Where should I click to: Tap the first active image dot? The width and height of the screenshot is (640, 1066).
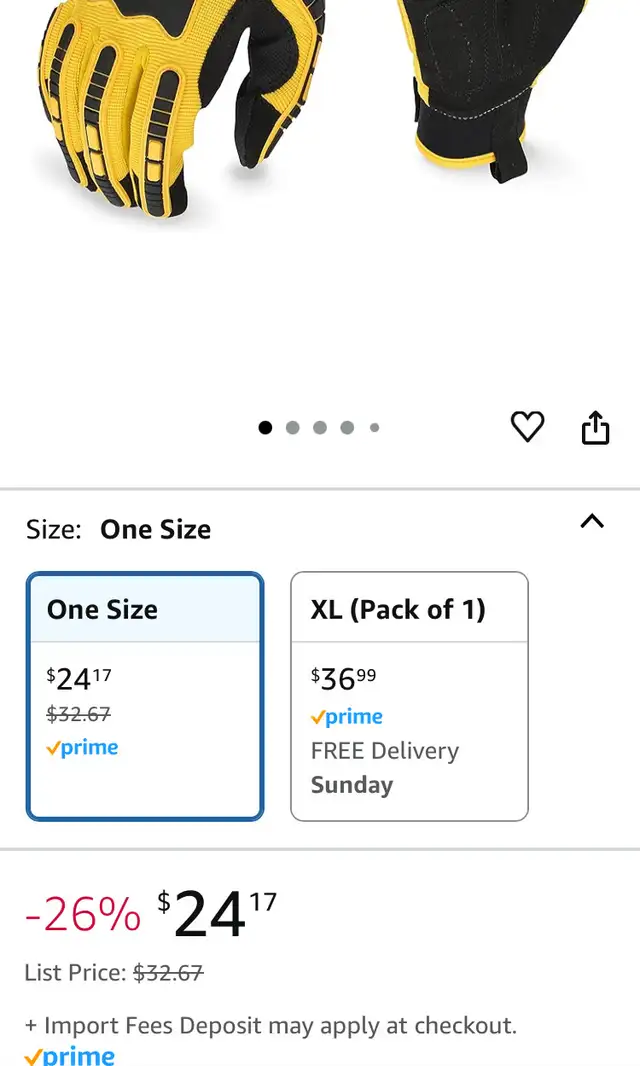265,428
